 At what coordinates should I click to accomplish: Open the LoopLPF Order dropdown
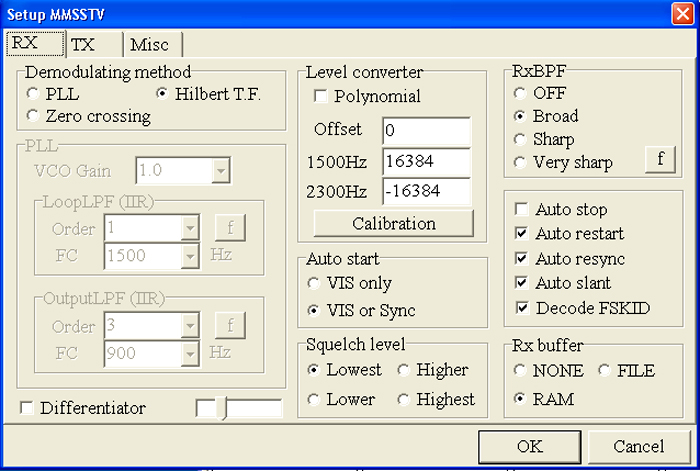(x=190, y=228)
